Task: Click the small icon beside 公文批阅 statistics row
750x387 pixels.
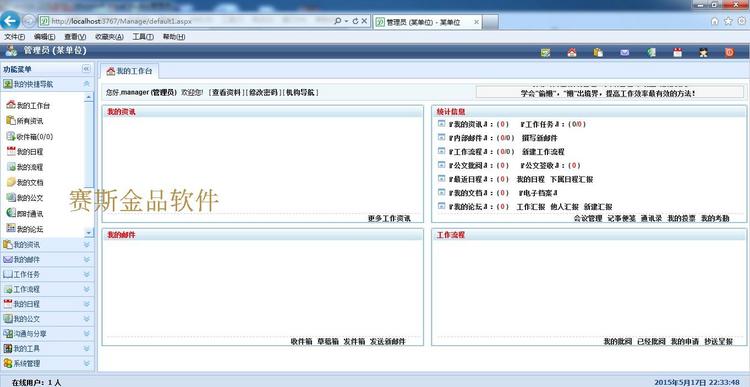Action: [441, 165]
